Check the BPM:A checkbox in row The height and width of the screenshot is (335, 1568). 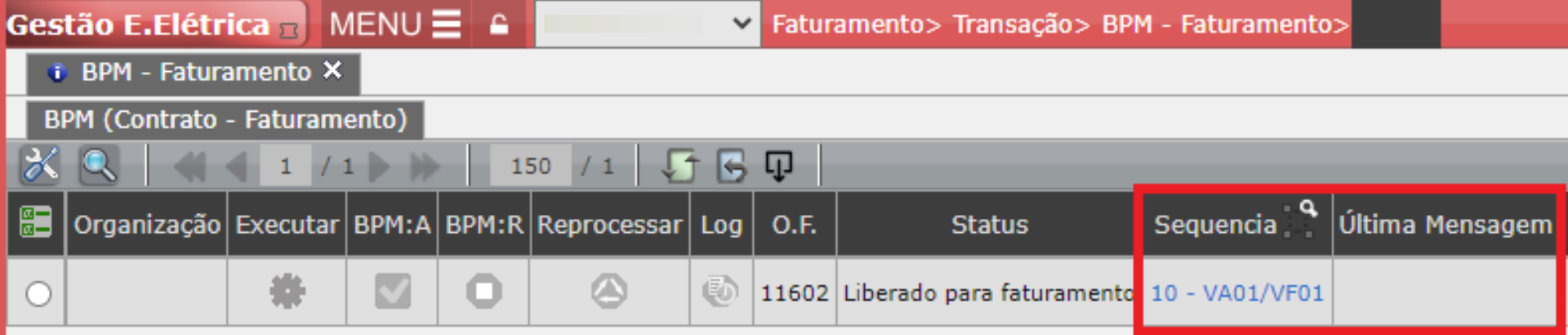pyautogui.click(x=392, y=292)
